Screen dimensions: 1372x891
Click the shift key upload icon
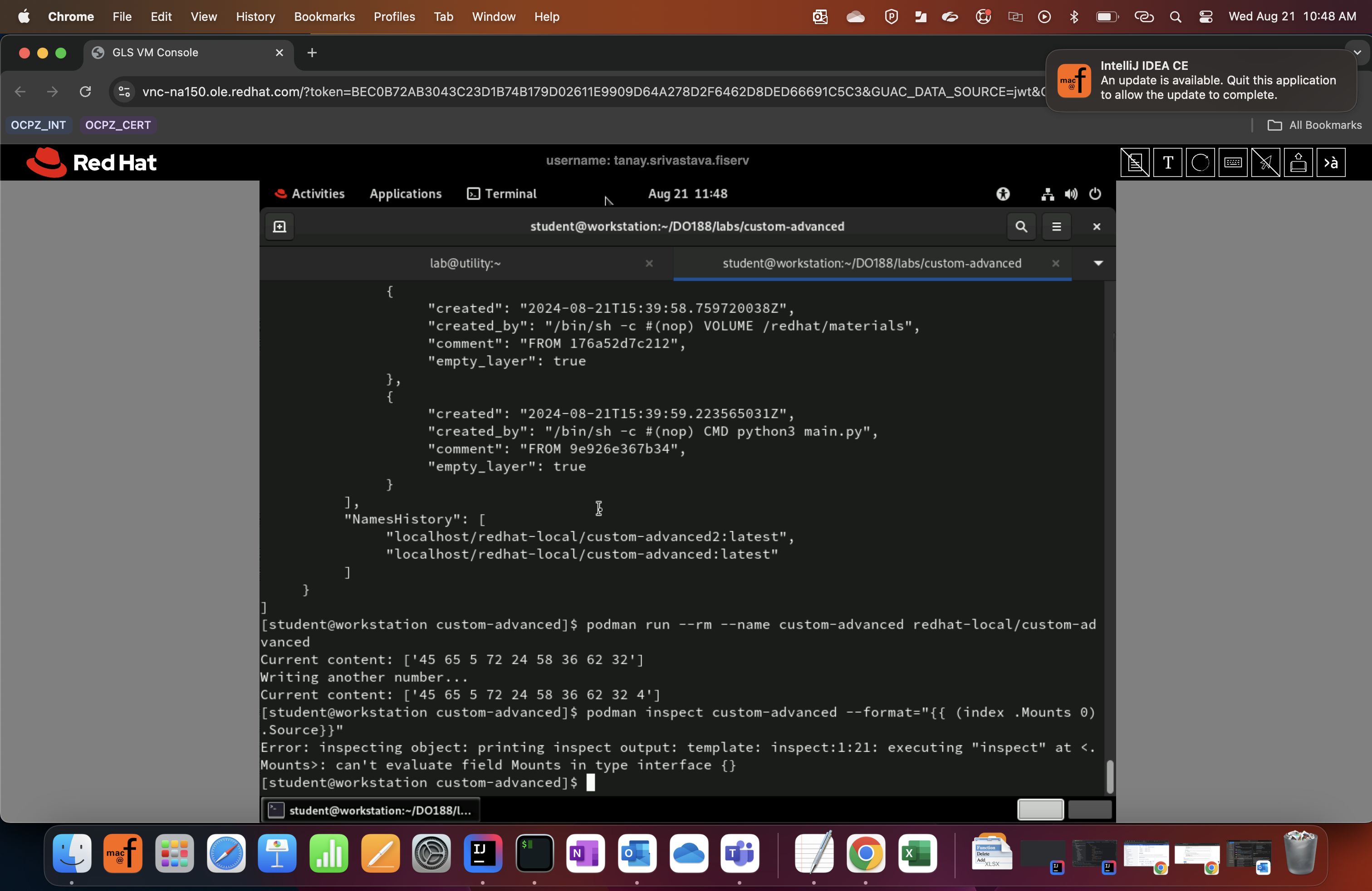[1298, 163]
